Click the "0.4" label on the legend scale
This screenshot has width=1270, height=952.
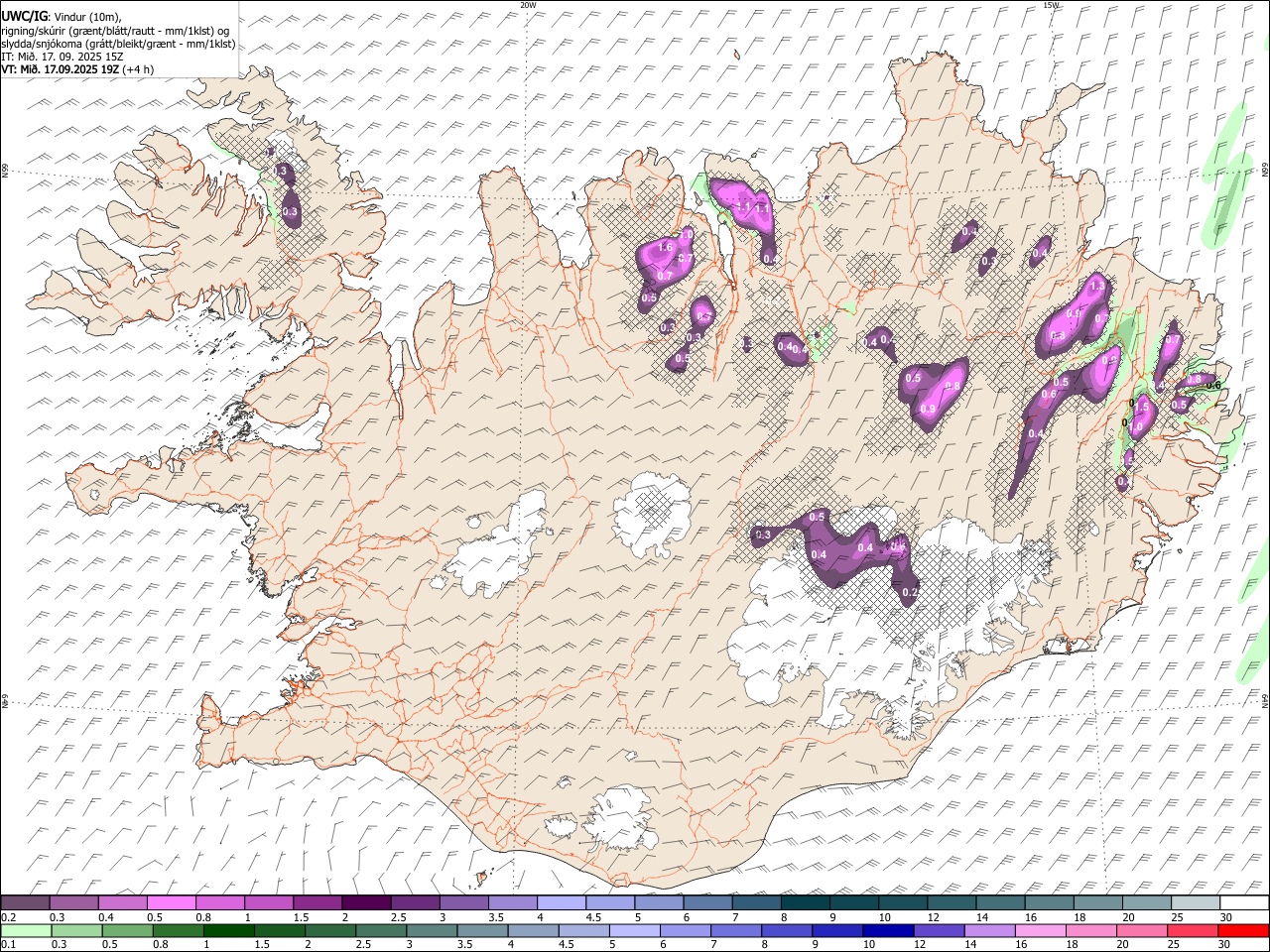click(105, 917)
